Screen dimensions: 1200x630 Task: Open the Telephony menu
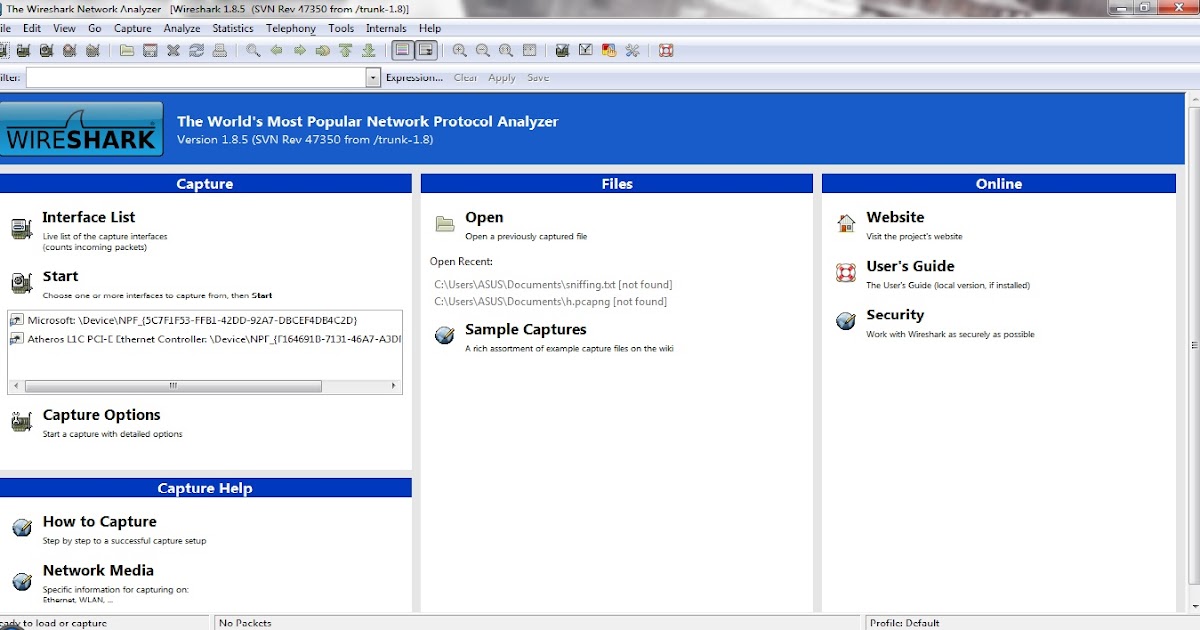click(291, 29)
